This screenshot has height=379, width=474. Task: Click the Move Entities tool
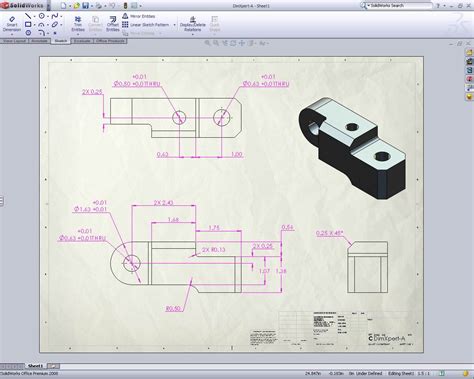point(139,33)
